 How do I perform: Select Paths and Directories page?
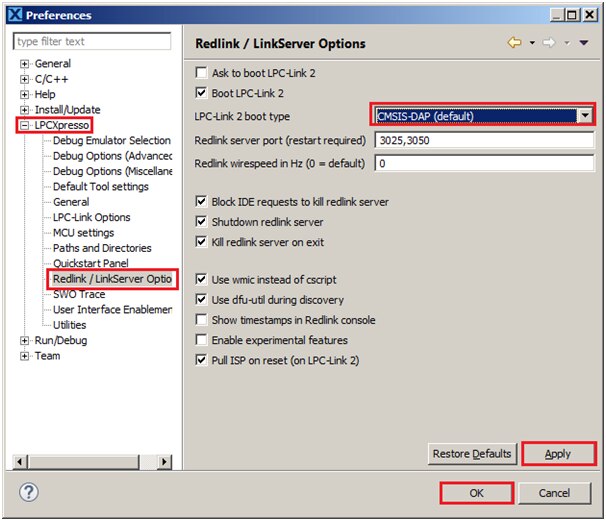pos(102,248)
